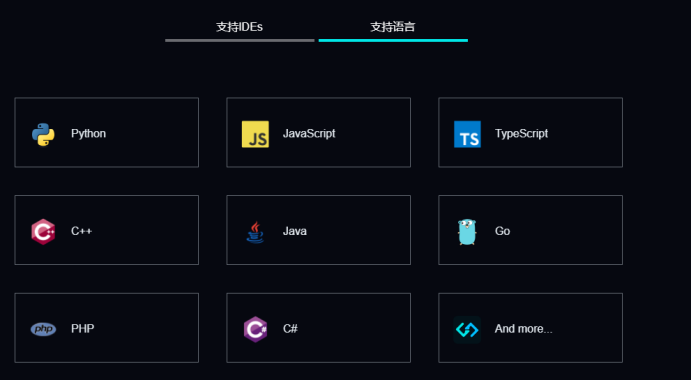Click the purple C# hexagon icon
The height and width of the screenshot is (381, 692).
point(255,329)
